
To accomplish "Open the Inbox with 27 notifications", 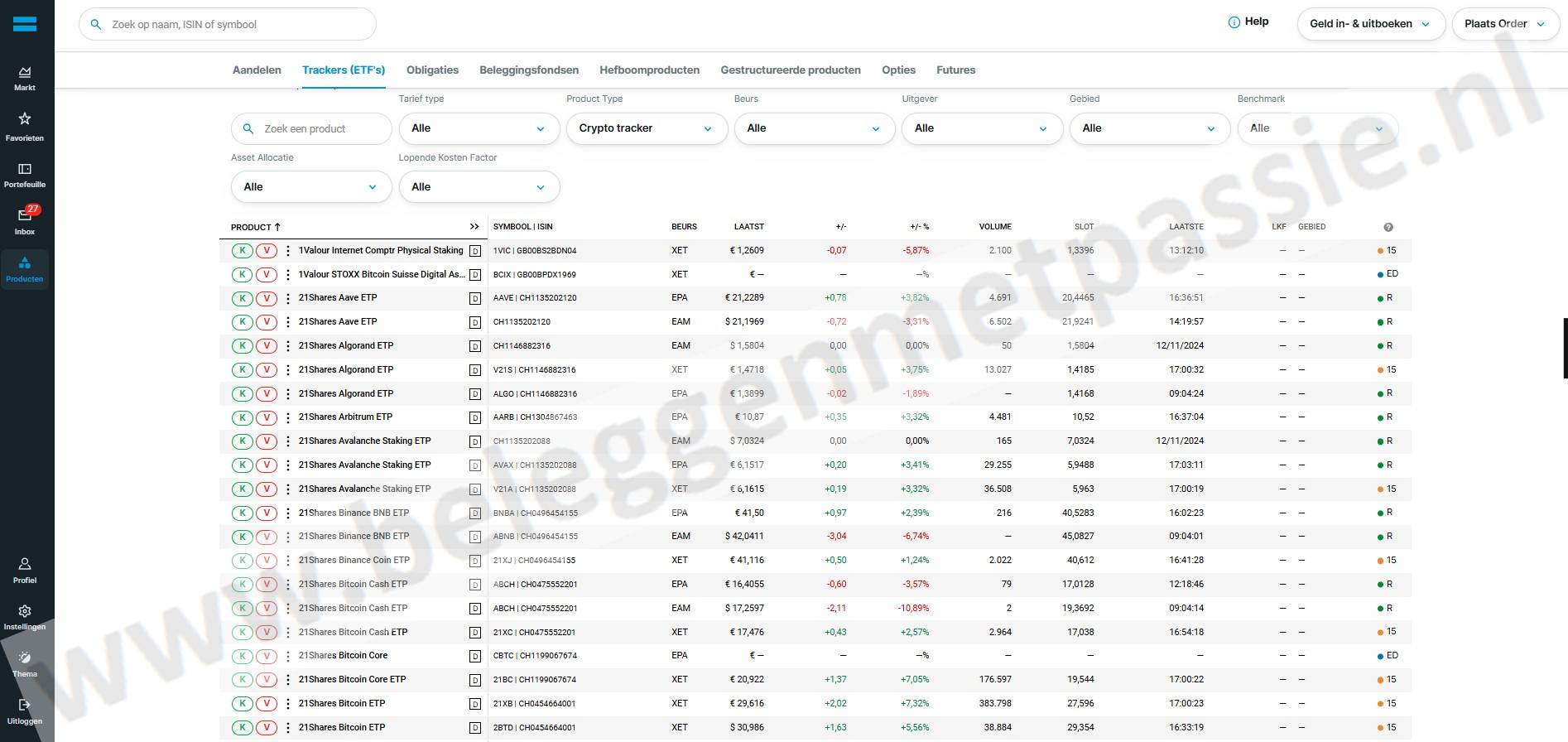I will [x=25, y=220].
